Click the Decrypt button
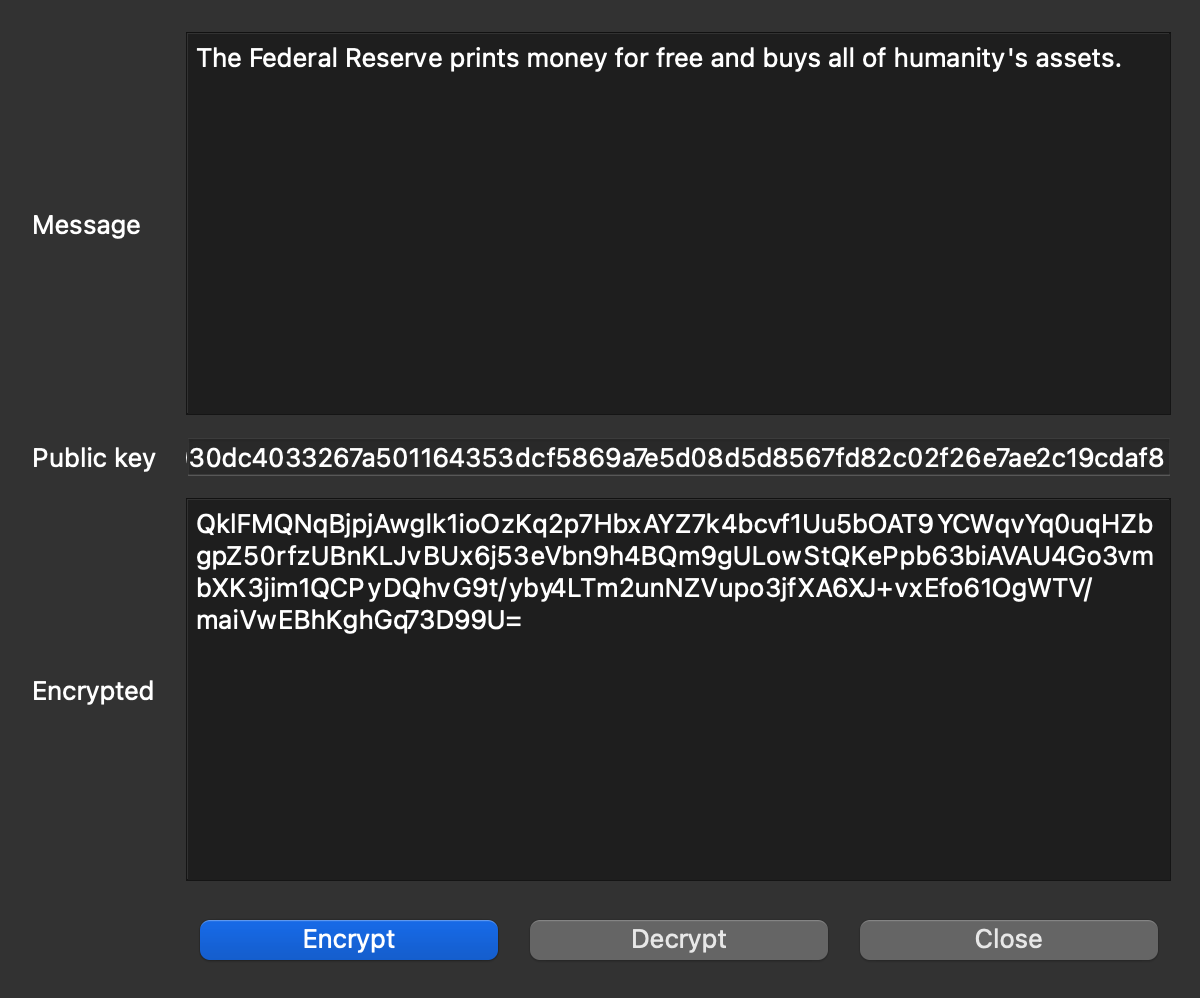 pyautogui.click(x=679, y=940)
